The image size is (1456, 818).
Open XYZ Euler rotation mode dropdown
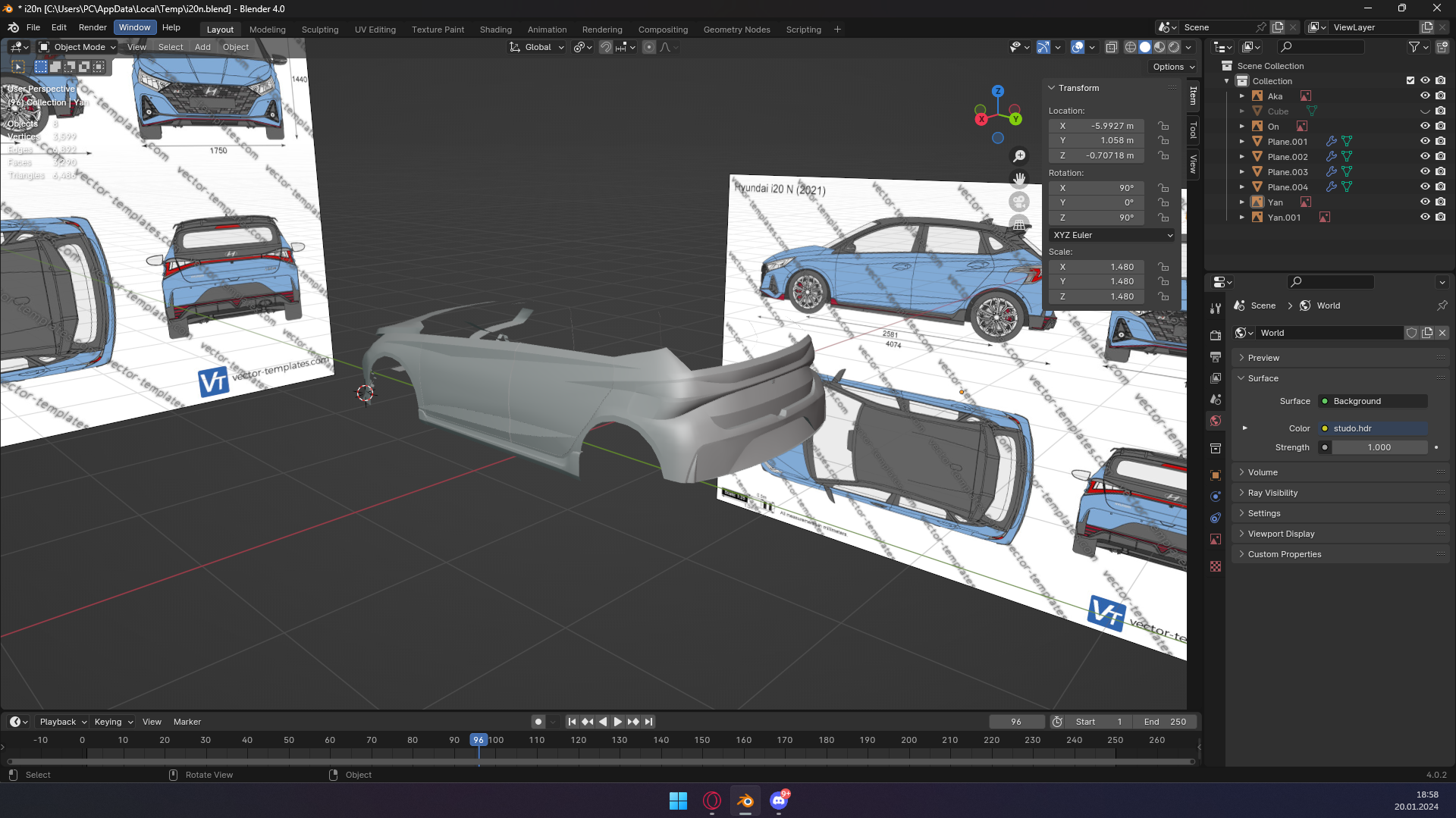click(1112, 235)
